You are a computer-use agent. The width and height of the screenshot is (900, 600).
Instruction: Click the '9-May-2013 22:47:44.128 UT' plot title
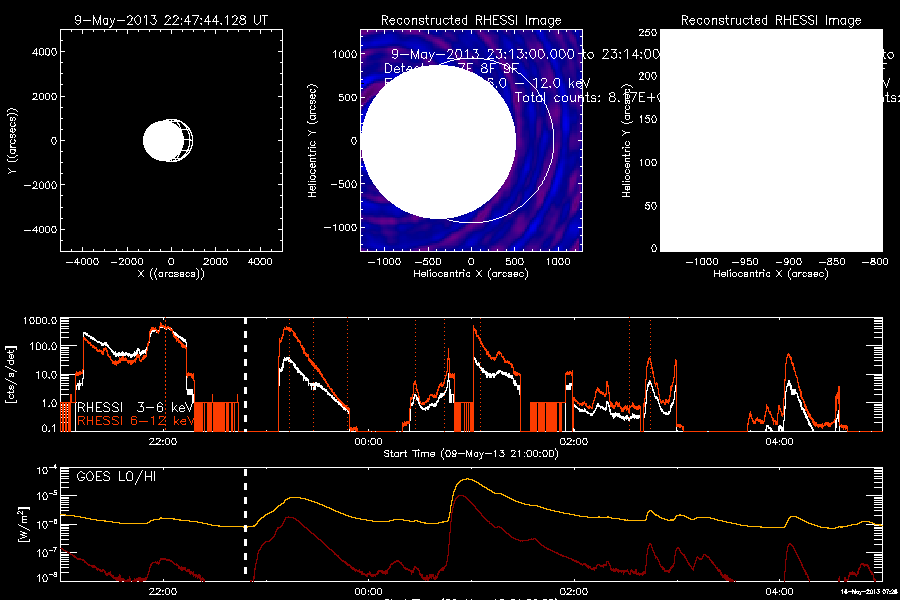171,20
